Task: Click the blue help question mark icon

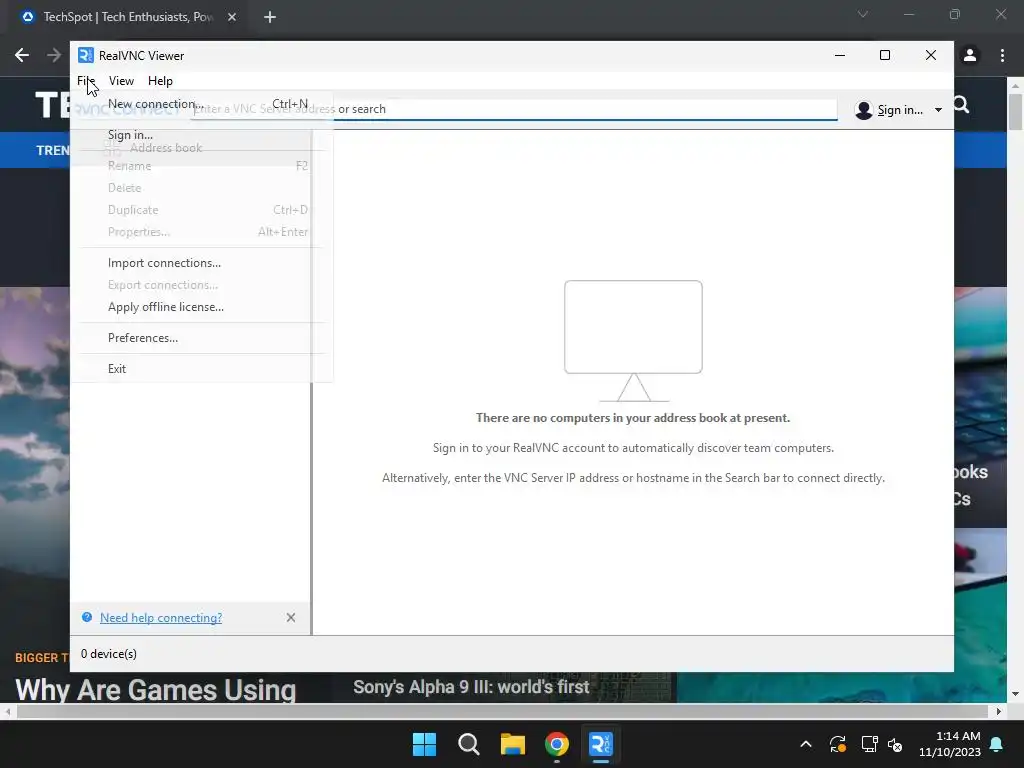Action: (87, 617)
